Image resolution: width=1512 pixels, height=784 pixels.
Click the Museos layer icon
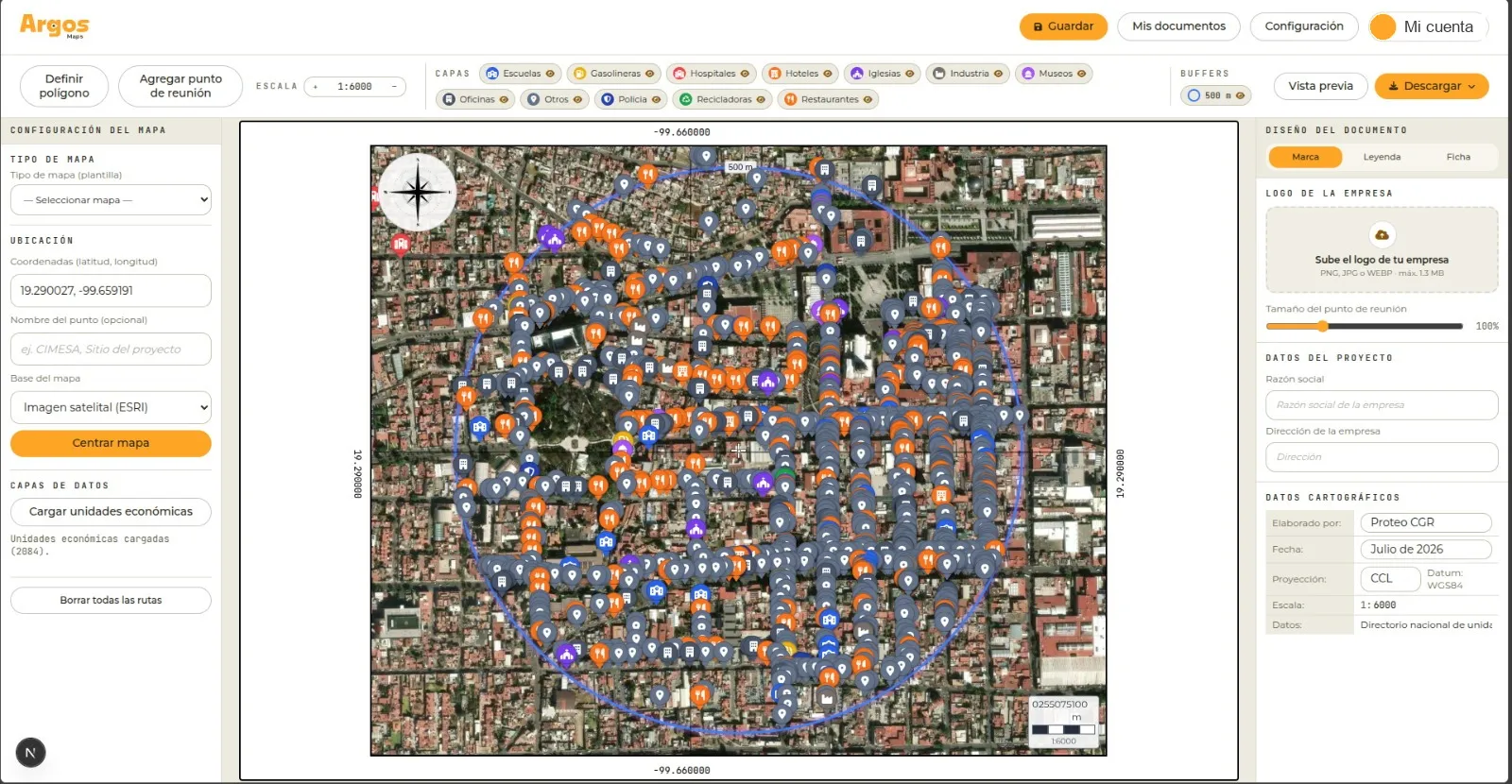(1027, 74)
